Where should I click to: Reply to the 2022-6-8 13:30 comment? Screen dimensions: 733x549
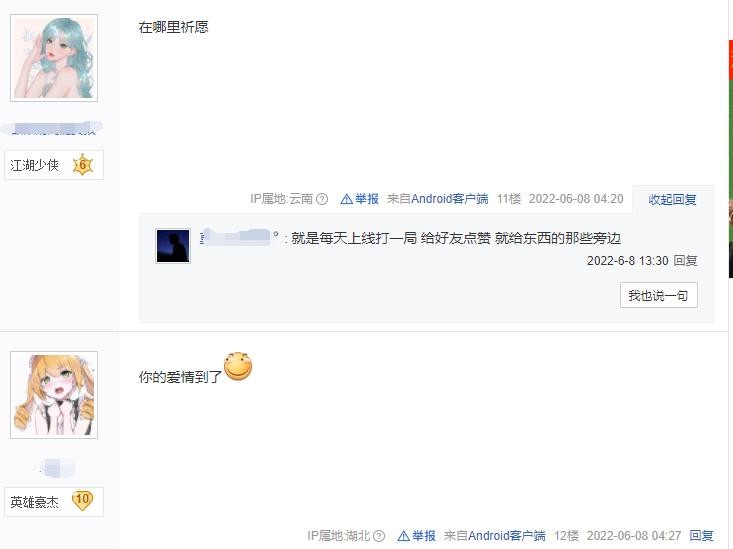685,260
